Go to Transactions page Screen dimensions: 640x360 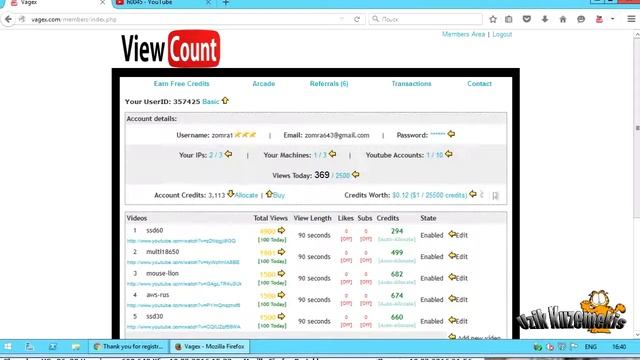coord(411,84)
